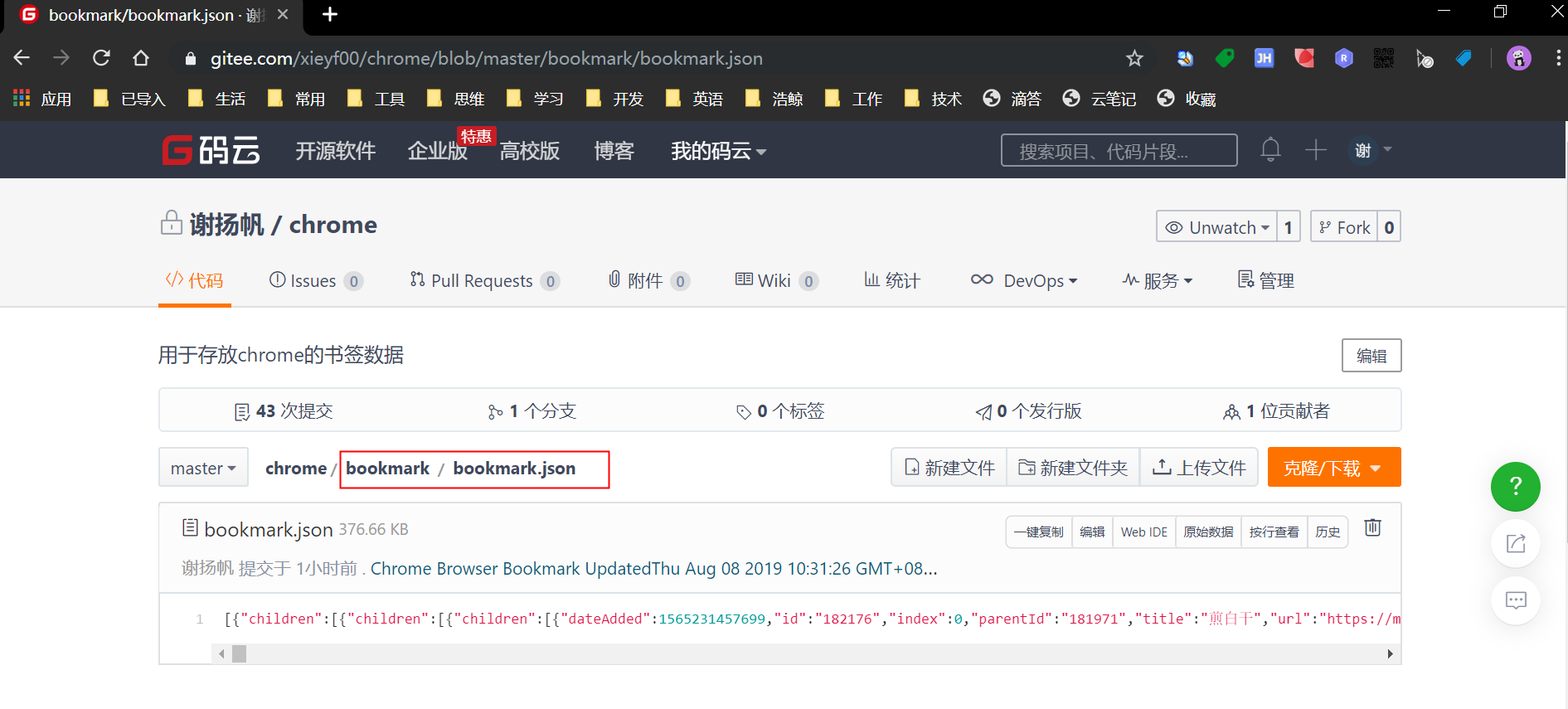Click the share icon below help button
Screen dimensions: 1568x709
[1515, 544]
